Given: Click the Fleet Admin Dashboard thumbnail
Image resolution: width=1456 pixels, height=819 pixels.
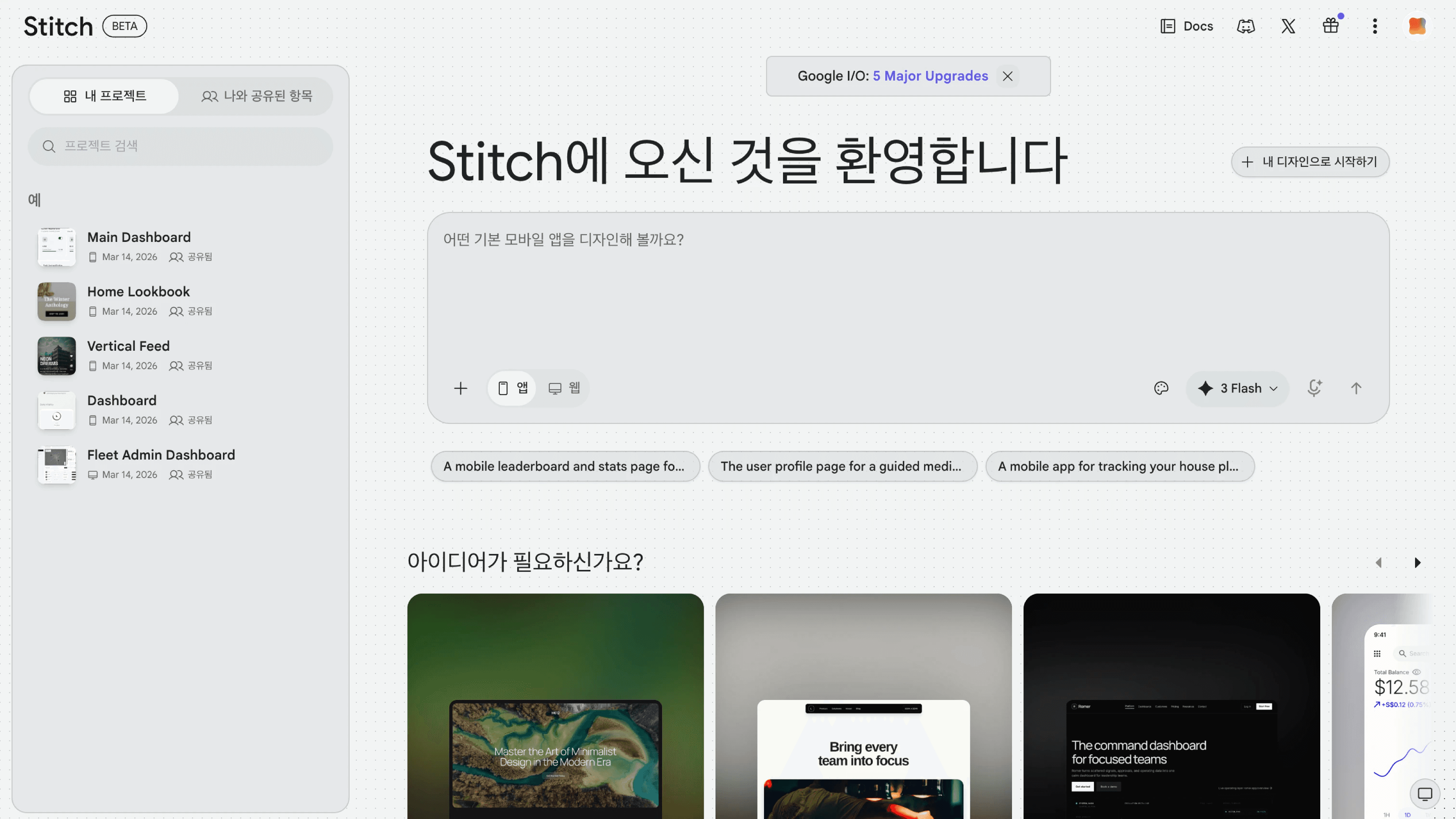Looking at the screenshot, I should pyautogui.click(x=56, y=464).
